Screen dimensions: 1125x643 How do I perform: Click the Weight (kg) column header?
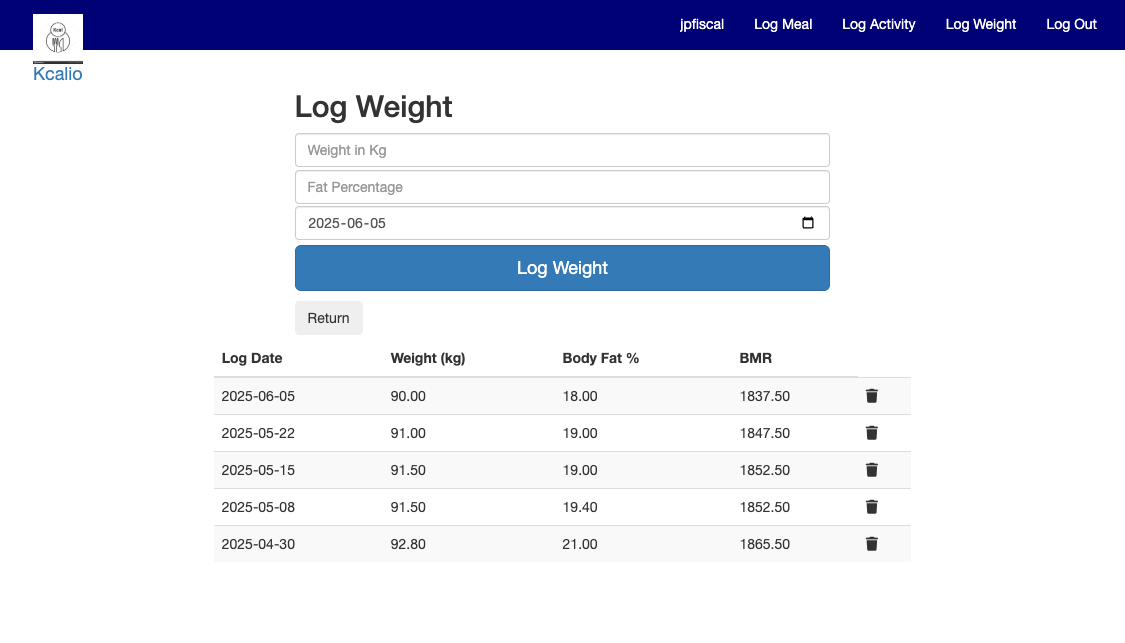pos(428,358)
